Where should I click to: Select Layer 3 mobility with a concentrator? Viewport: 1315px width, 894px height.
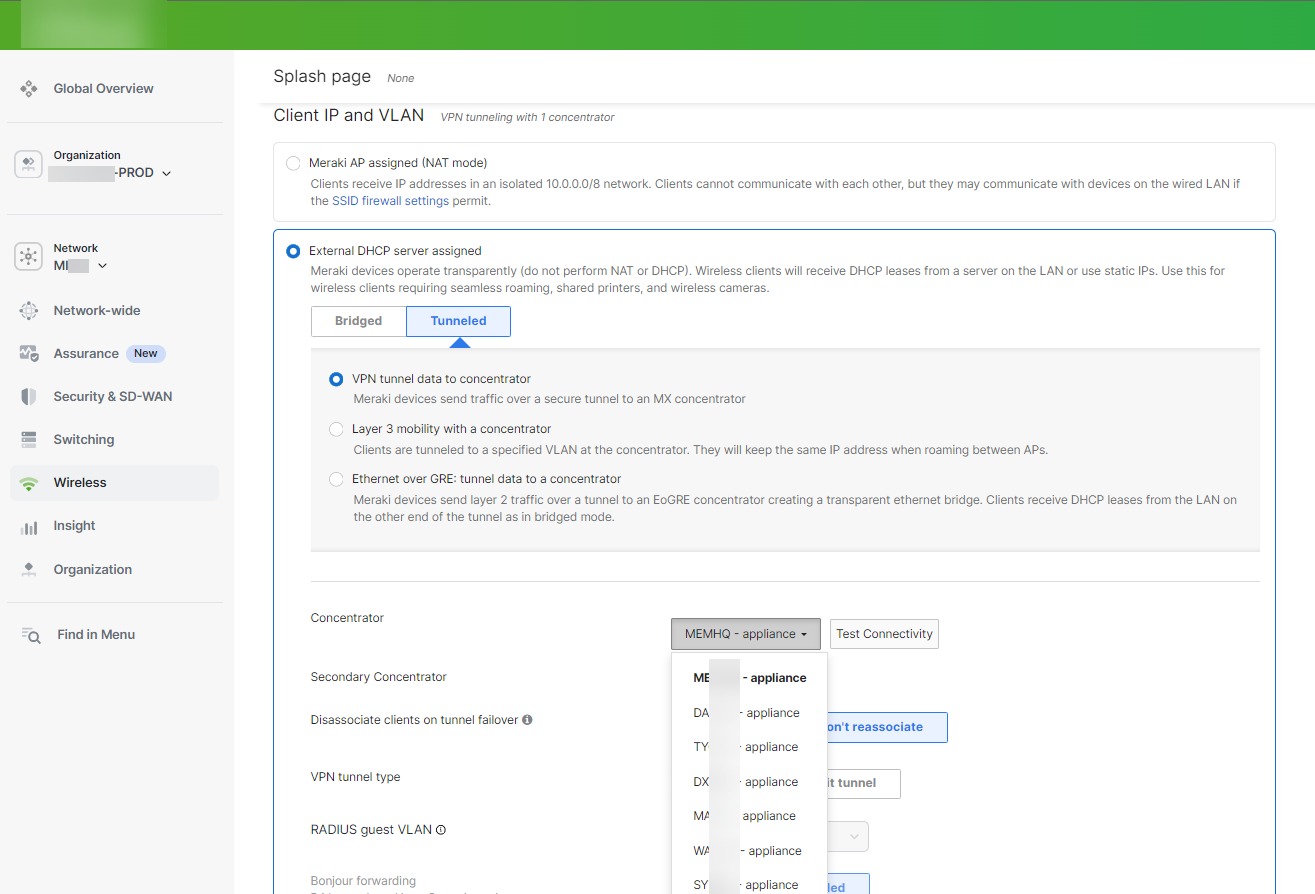point(336,429)
